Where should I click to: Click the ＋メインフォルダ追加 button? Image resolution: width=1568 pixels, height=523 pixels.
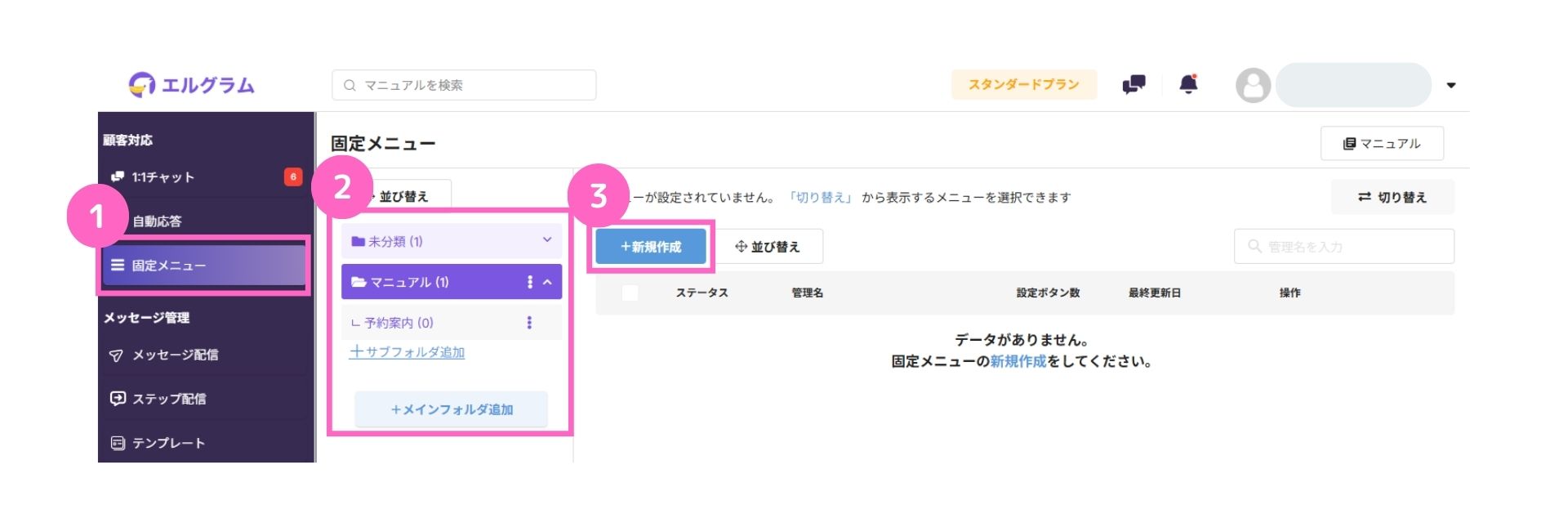pyautogui.click(x=451, y=409)
